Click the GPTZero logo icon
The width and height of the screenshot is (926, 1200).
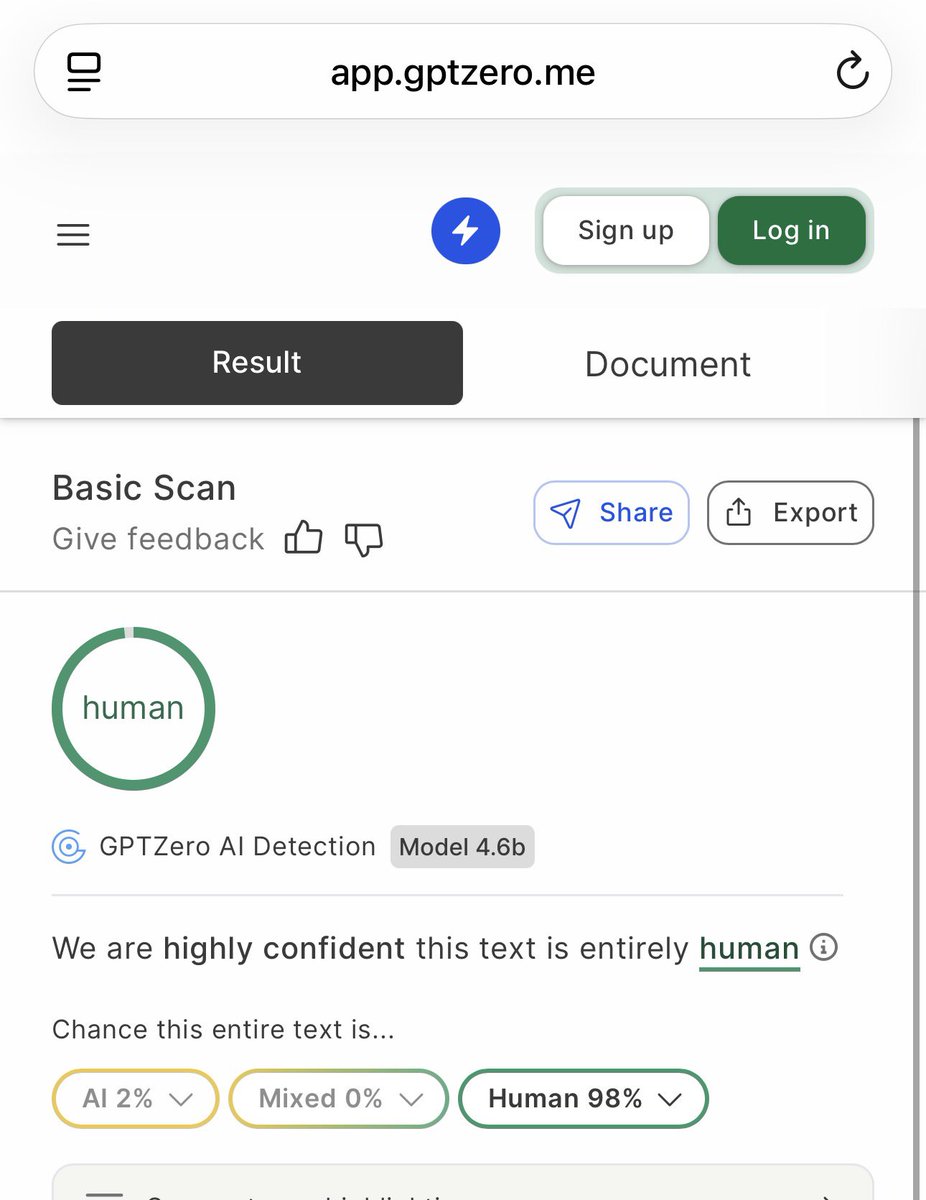pos(69,847)
